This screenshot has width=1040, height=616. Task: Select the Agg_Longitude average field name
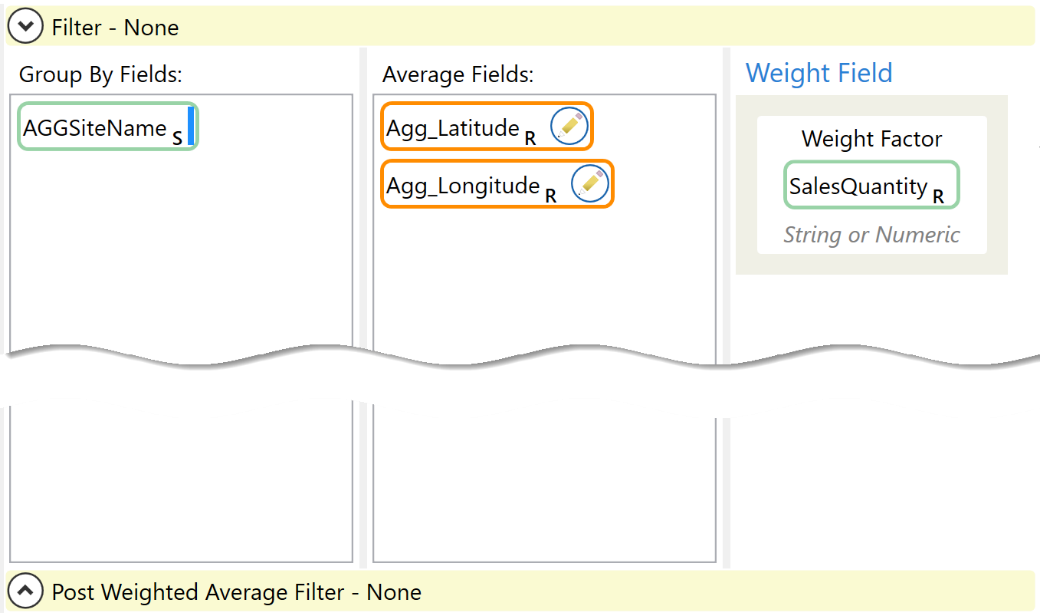pos(463,186)
